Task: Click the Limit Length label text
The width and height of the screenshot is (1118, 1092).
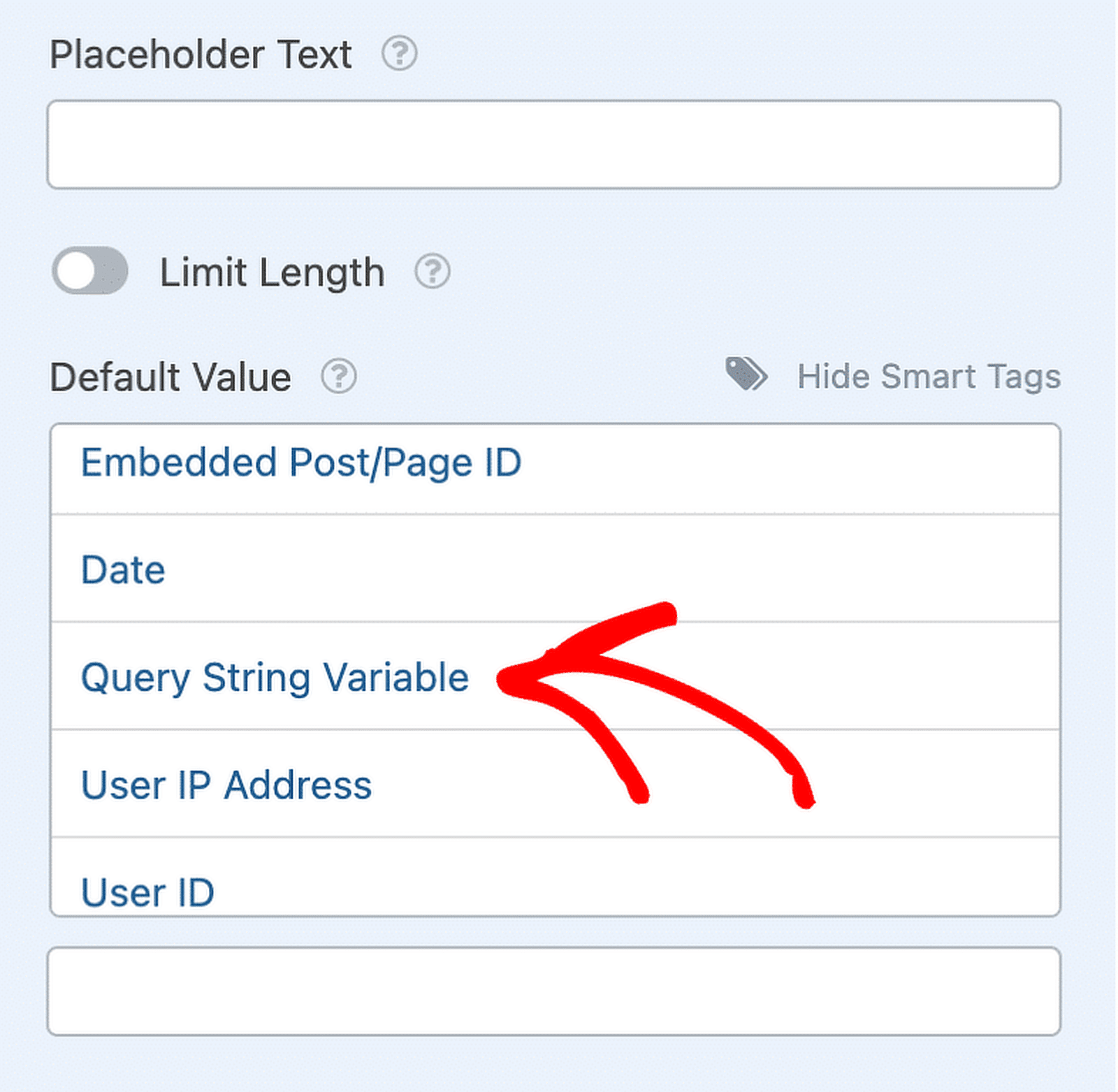Action: coord(272,272)
